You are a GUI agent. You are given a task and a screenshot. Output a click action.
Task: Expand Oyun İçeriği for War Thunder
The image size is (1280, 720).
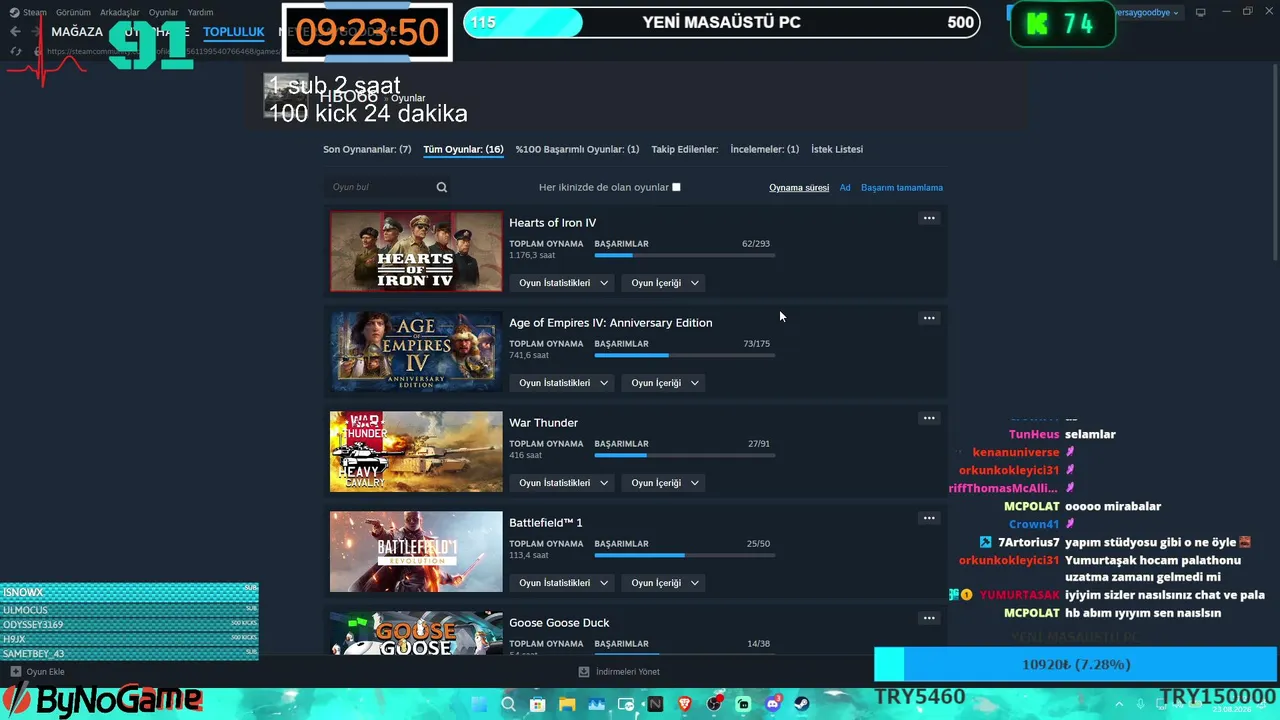click(x=665, y=483)
